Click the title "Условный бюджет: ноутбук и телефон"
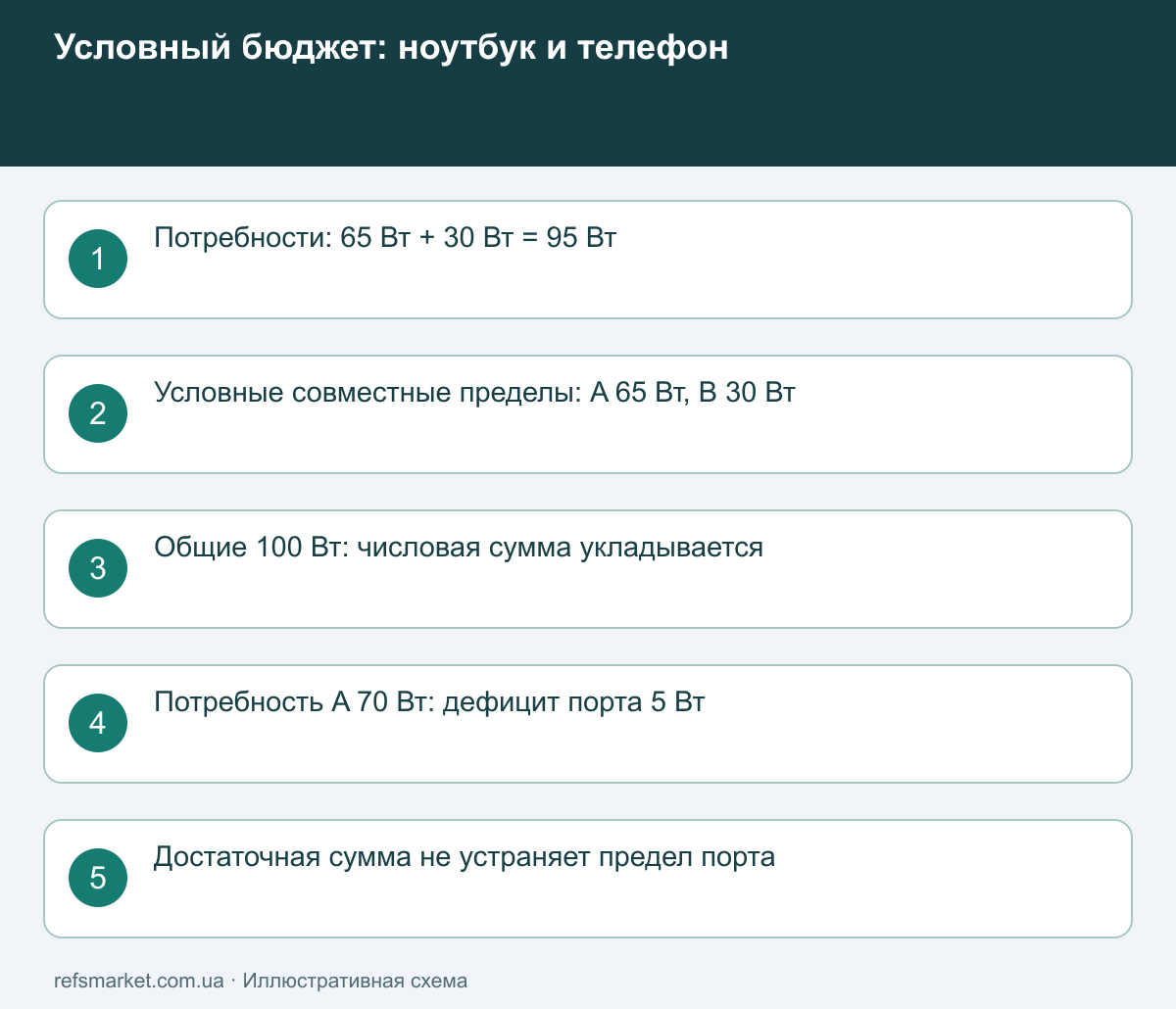The height and width of the screenshot is (1009, 1176). (x=391, y=47)
